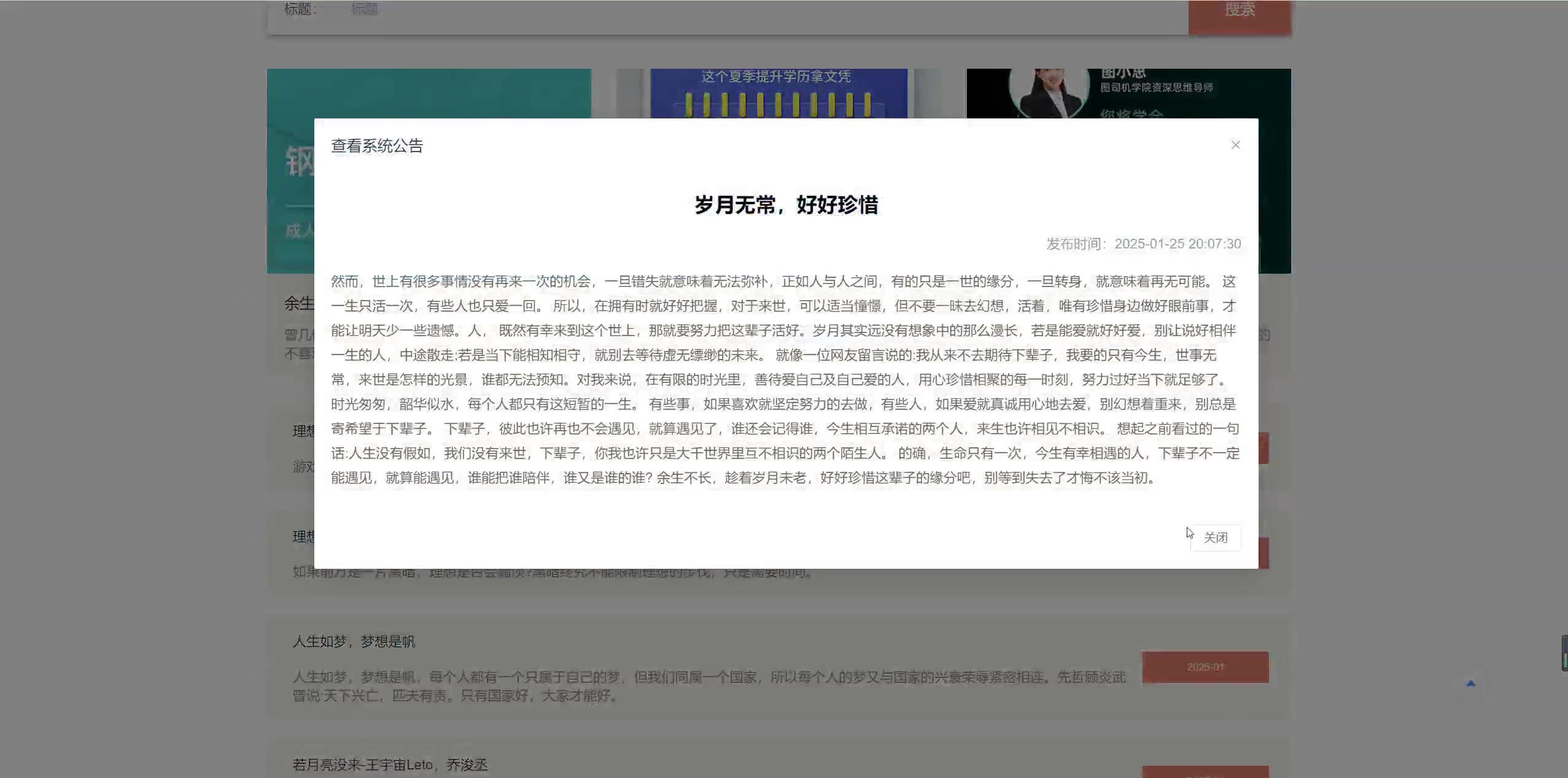Click the 岁月无常，好好珍惜 article heading
Viewport: 1568px width, 778px height.
pos(786,204)
